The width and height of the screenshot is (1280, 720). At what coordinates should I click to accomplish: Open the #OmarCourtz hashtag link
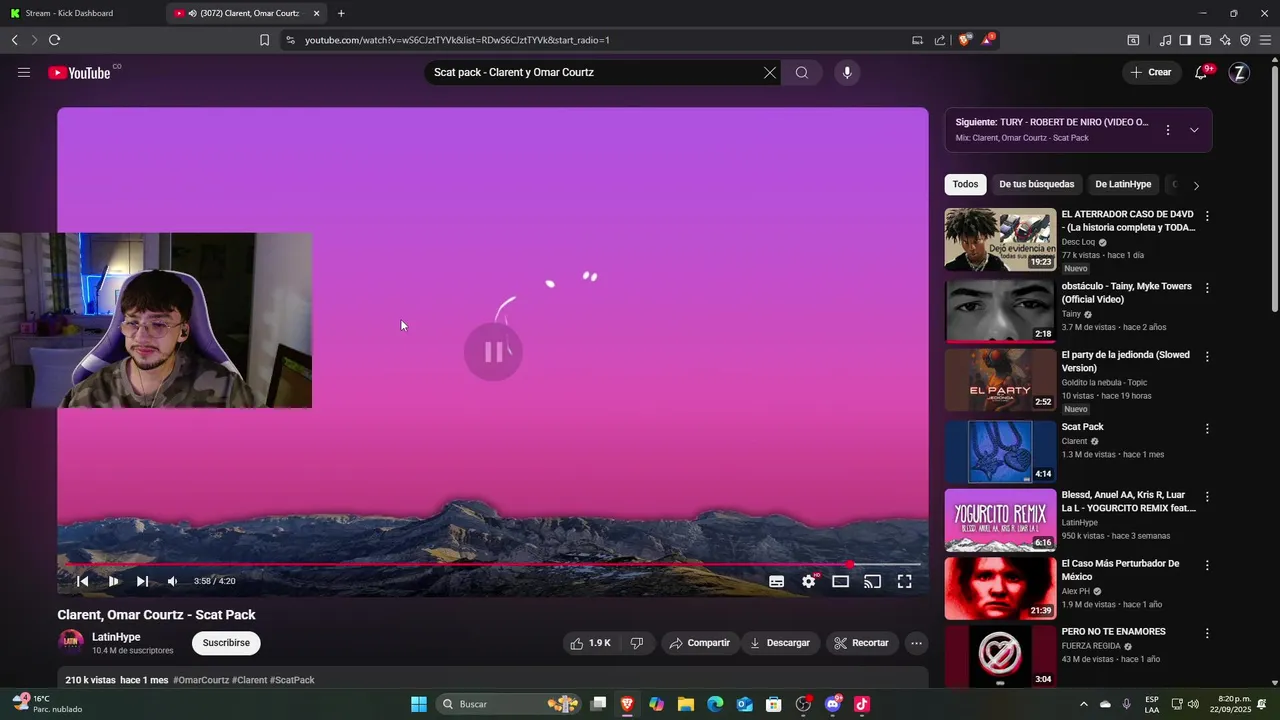201,680
